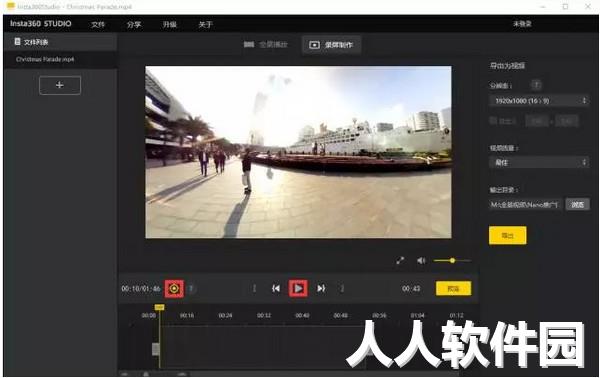The height and width of the screenshot is (378, 600).
Task: Mute audio with the speaker icon
Action: coord(421,261)
